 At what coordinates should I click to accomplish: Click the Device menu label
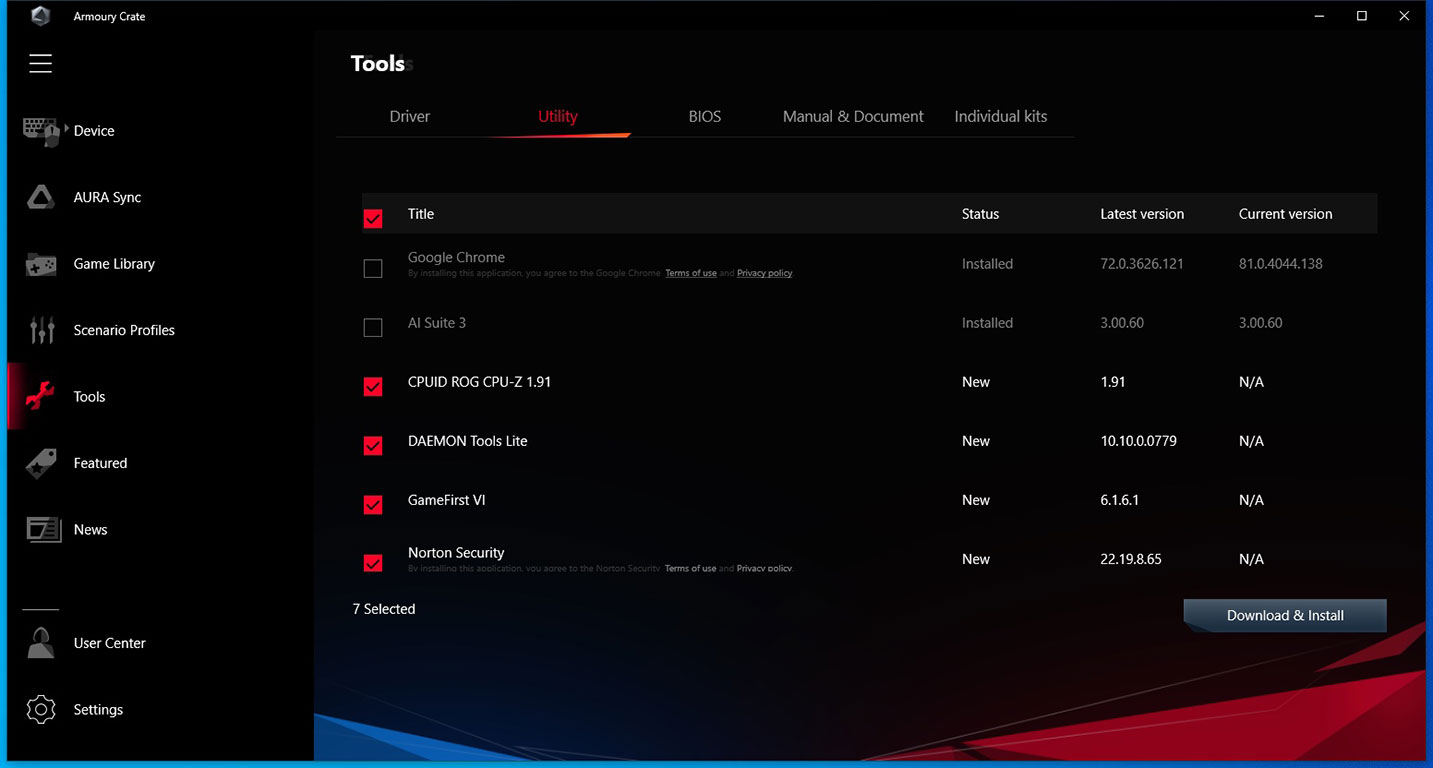coord(94,131)
